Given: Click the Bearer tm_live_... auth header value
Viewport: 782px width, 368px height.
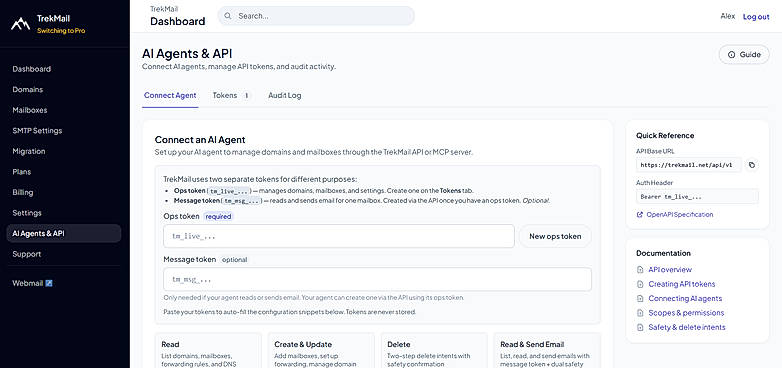Looking at the screenshot, I should coord(697,196).
